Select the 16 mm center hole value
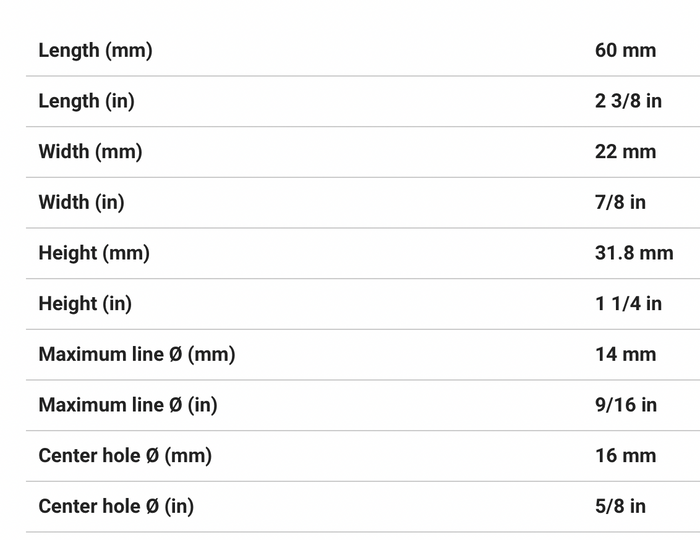Image resolution: width=700 pixels, height=540 pixels. pos(625,456)
